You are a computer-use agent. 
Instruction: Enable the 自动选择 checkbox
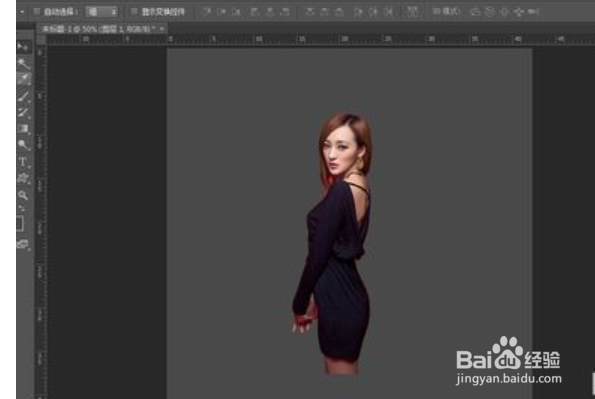pos(36,12)
